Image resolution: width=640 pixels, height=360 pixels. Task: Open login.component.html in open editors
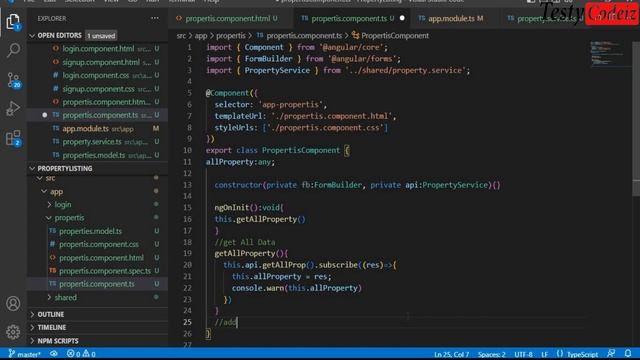click(x=97, y=49)
